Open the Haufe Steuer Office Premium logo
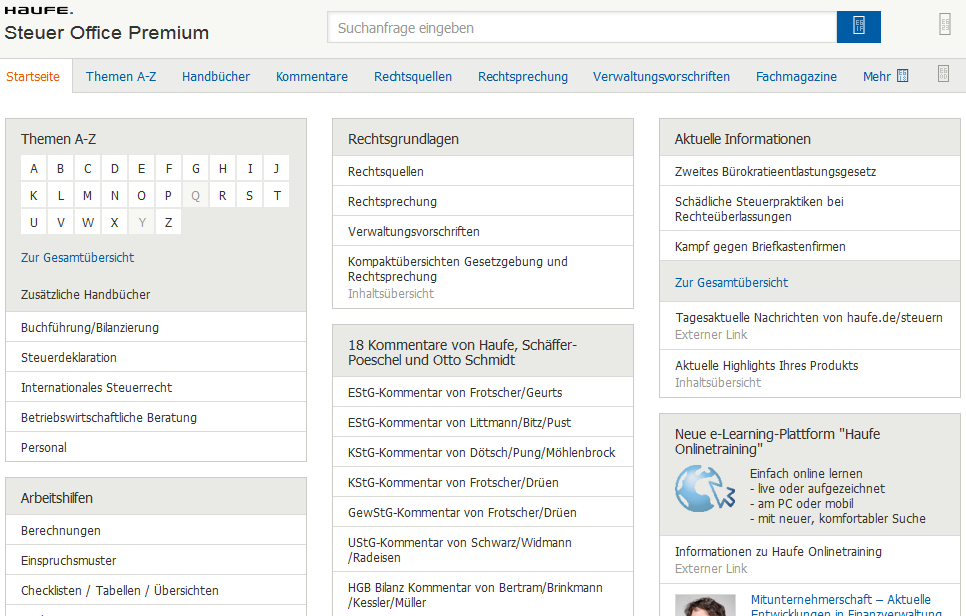The width and height of the screenshot is (966, 616). (107, 24)
